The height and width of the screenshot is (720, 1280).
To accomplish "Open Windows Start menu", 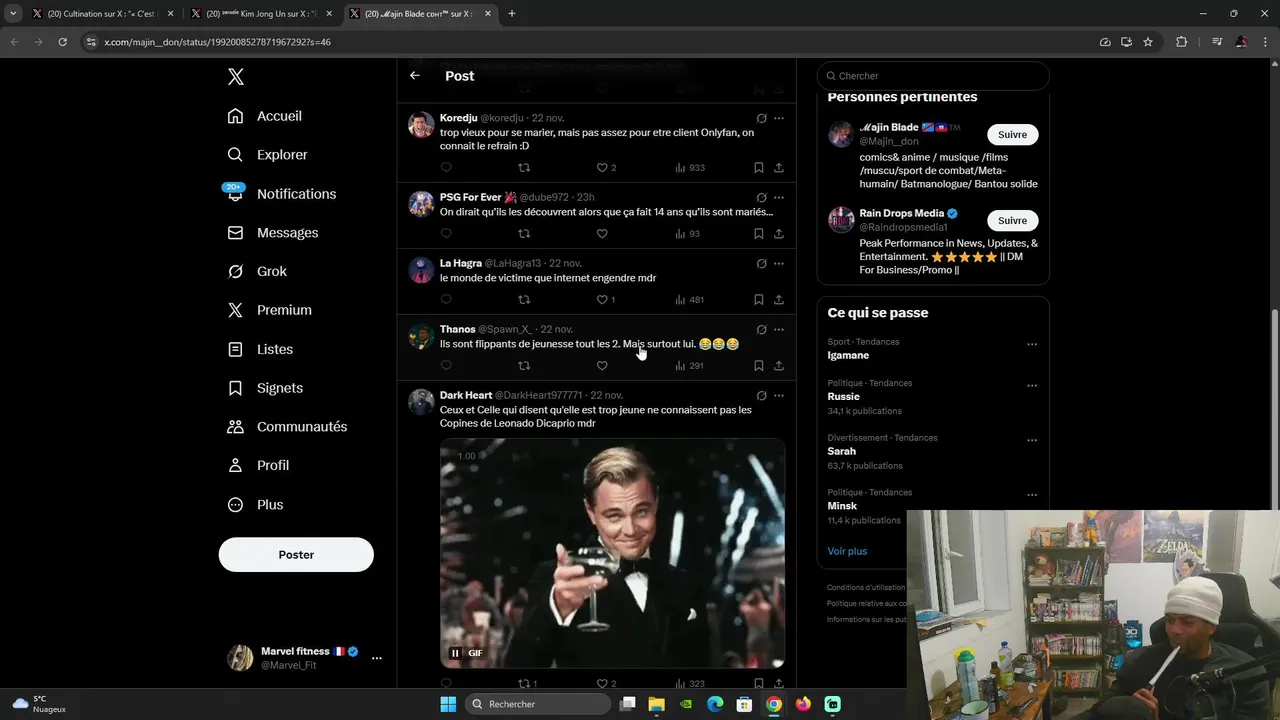I will (448, 704).
